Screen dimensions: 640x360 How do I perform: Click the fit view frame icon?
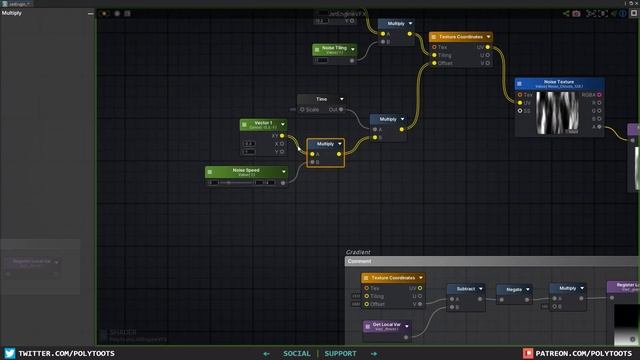point(603,13)
